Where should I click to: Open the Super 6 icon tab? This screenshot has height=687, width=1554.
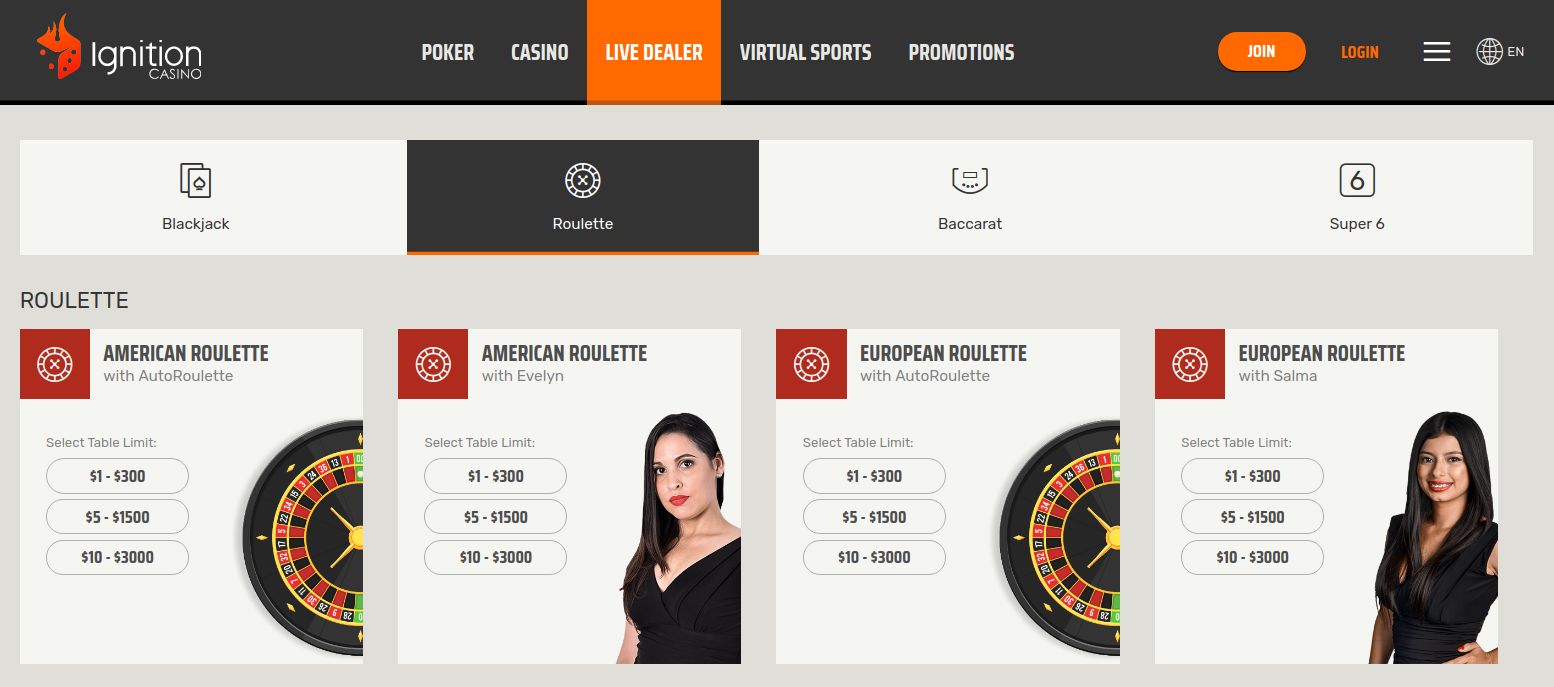1357,181
